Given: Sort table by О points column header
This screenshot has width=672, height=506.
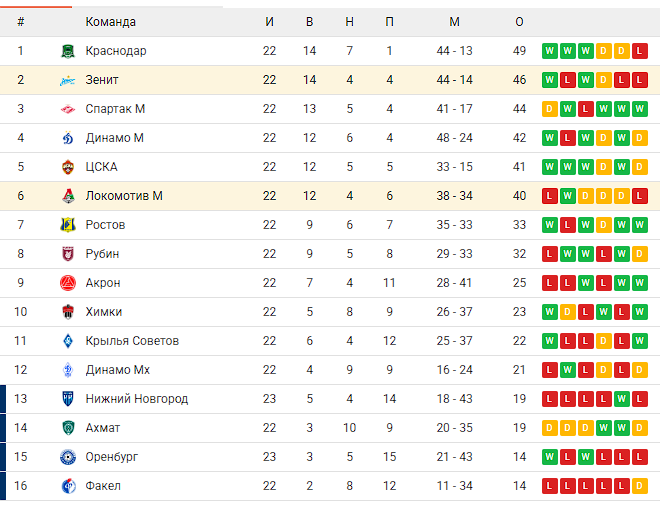Looking at the screenshot, I should point(519,22).
